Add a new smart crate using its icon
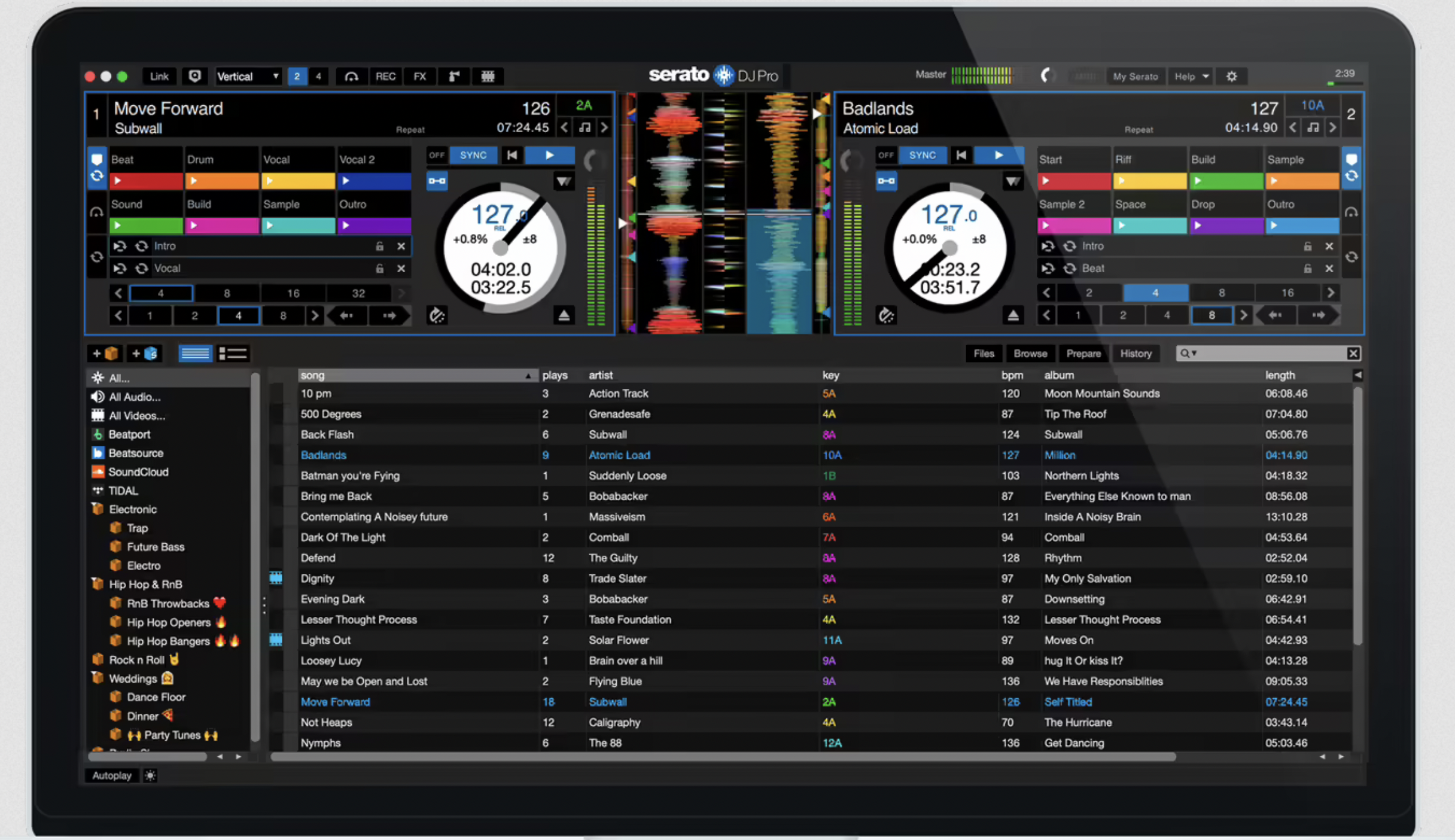 (x=144, y=353)
